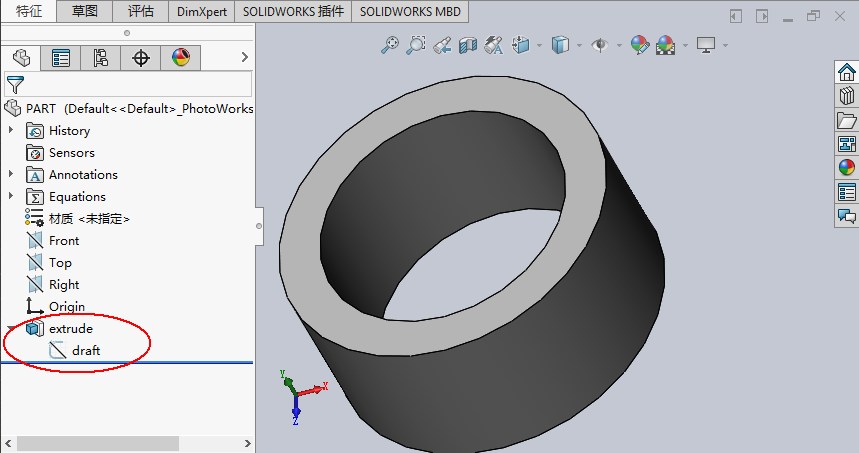The width and height of the screenshot is (859, 453).
Task: Click the expand-right panel button
Action: click(762, 16)
